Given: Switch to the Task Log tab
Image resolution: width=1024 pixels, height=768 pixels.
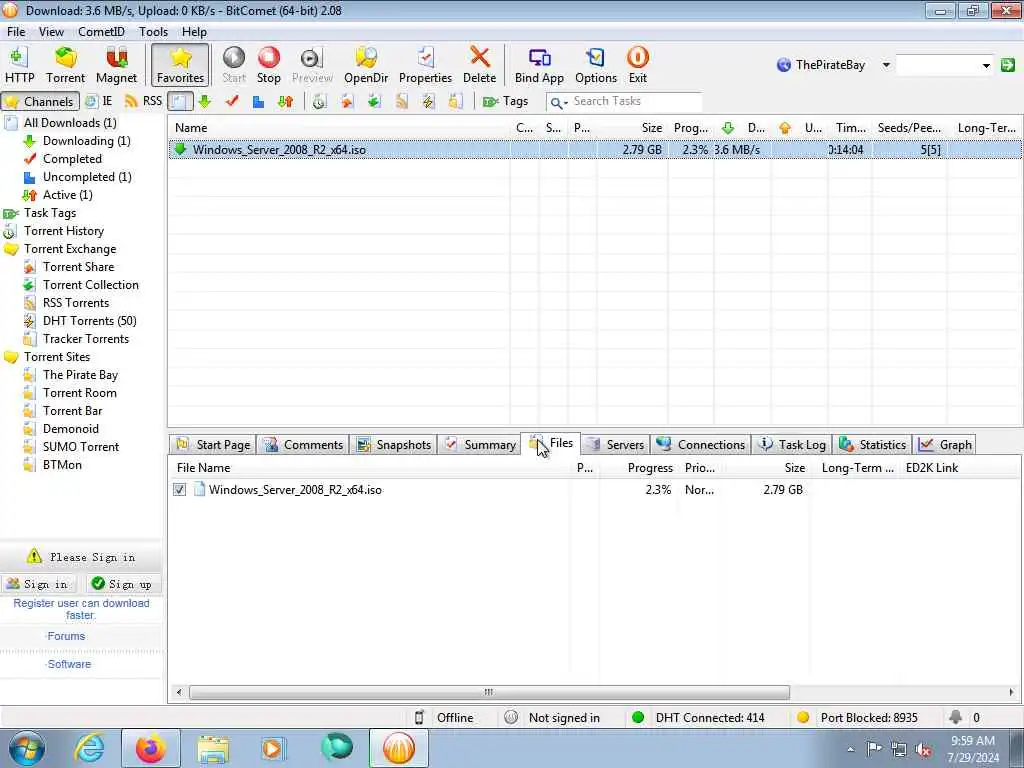Looking at the screenshot, I should tap(792, 445).
